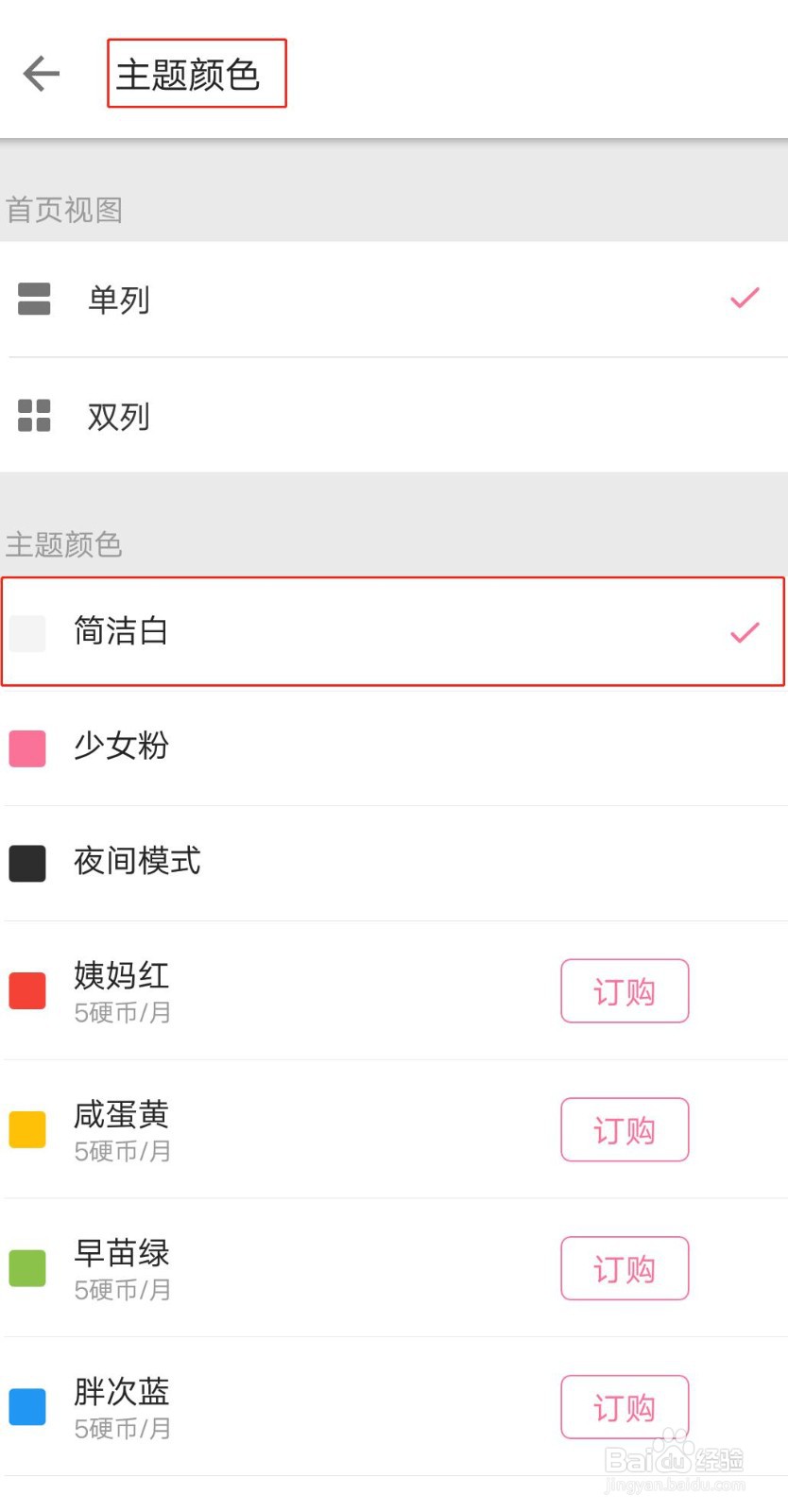Choose the 少女粉 theme label
This screenshot has height=1512, width=788.
122,746
